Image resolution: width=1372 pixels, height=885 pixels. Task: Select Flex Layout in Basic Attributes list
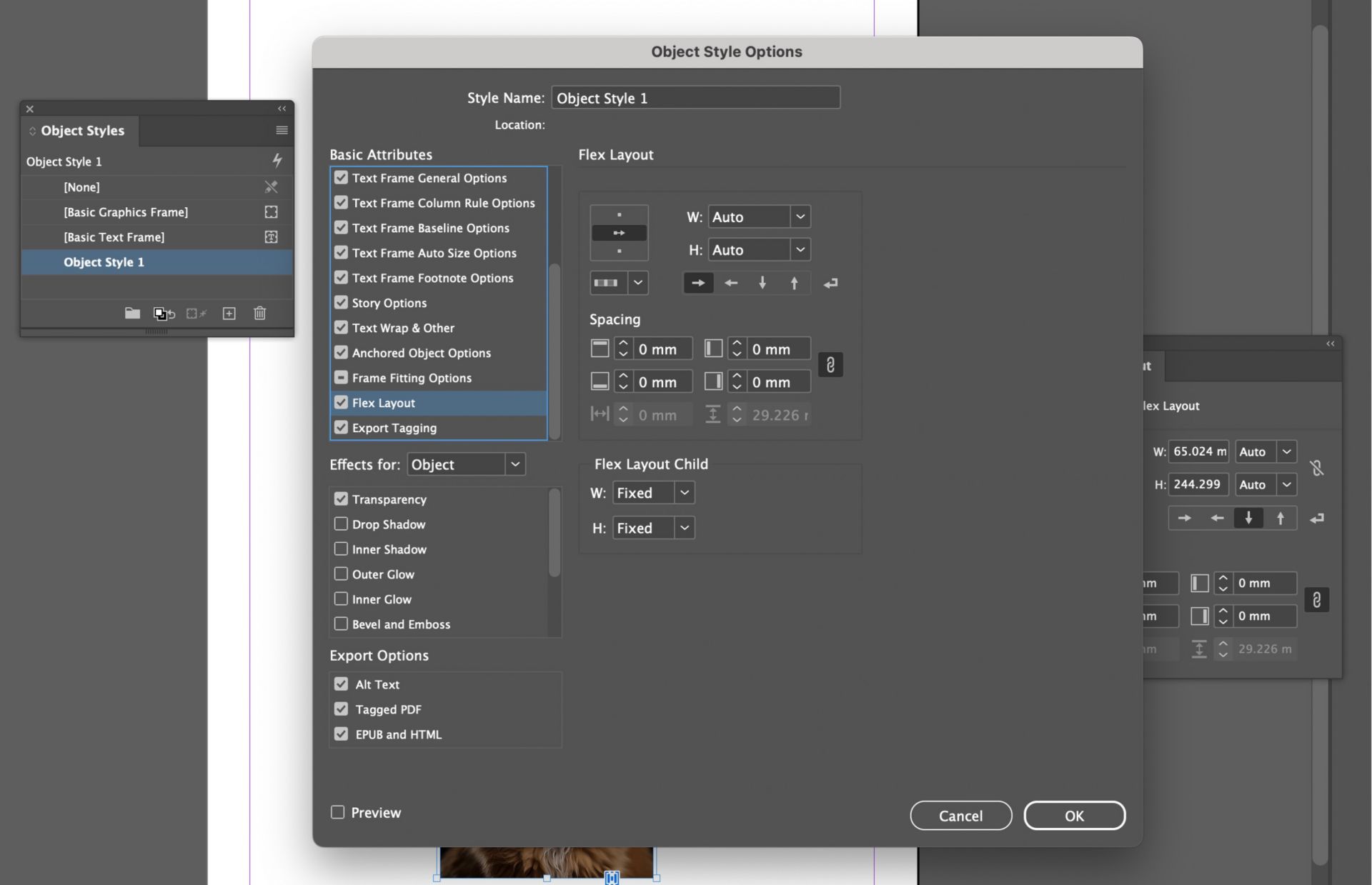[384, 402]
